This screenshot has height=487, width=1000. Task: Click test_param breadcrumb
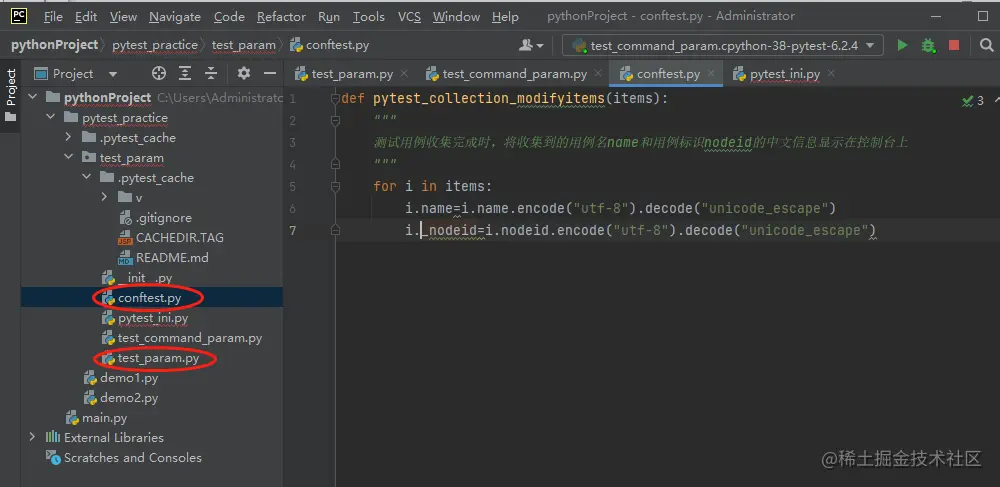pyautogui.click(x=243, y=45)
